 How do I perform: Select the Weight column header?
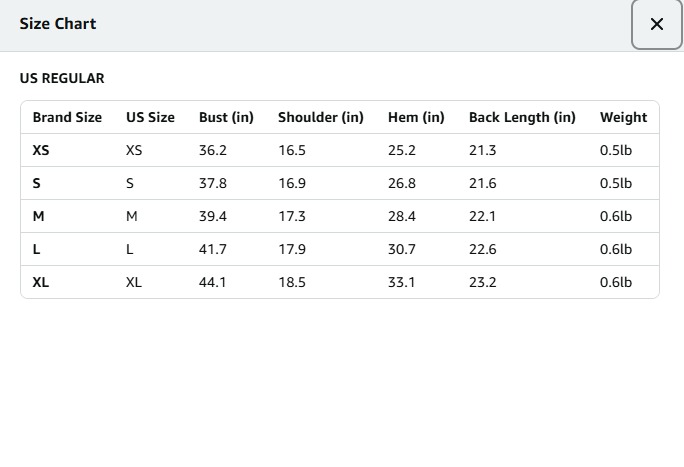tap(623, 117)
